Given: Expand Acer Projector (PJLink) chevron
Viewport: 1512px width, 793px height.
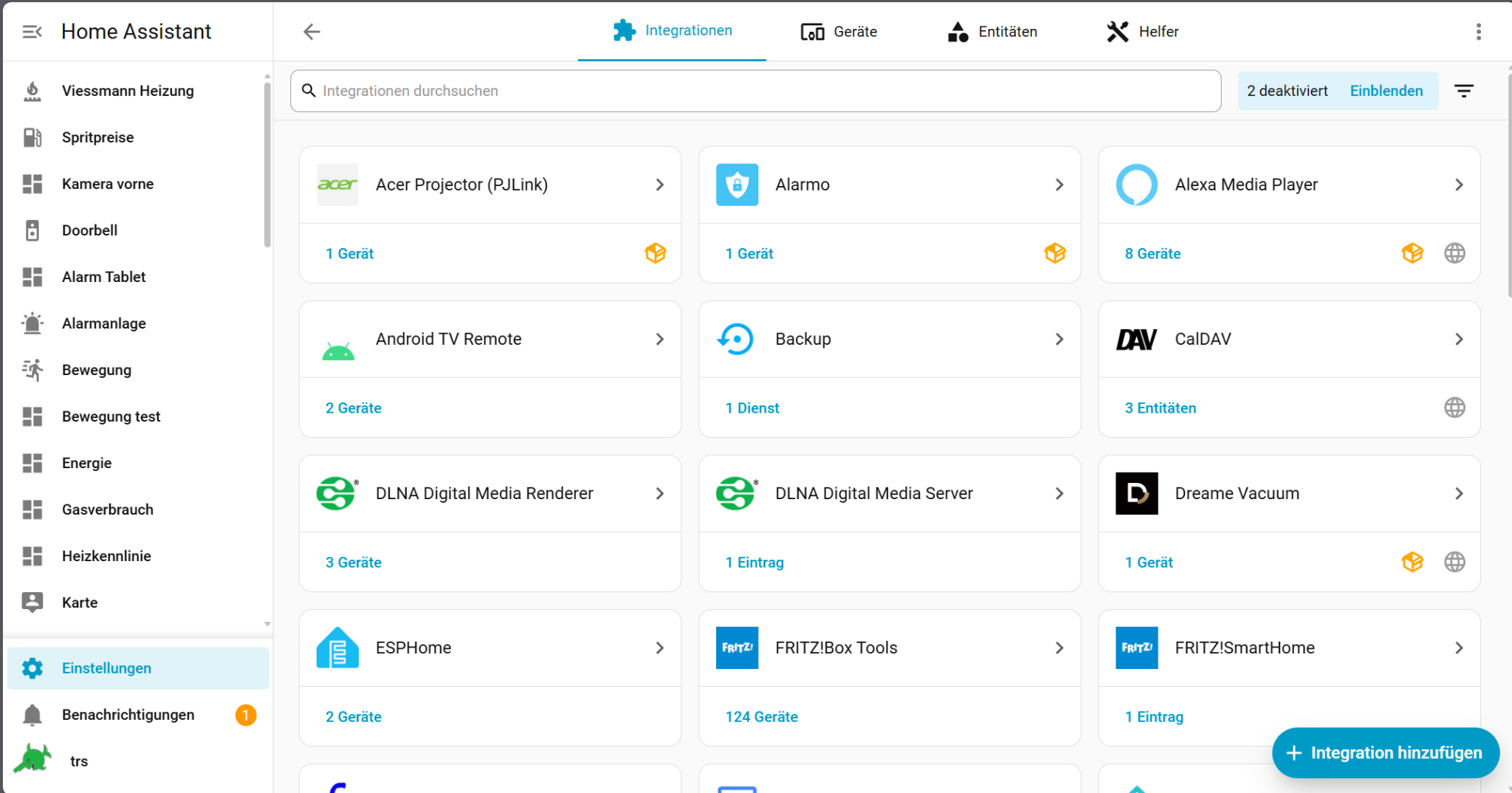Looking at the screenshot, I should click(659, 185).
